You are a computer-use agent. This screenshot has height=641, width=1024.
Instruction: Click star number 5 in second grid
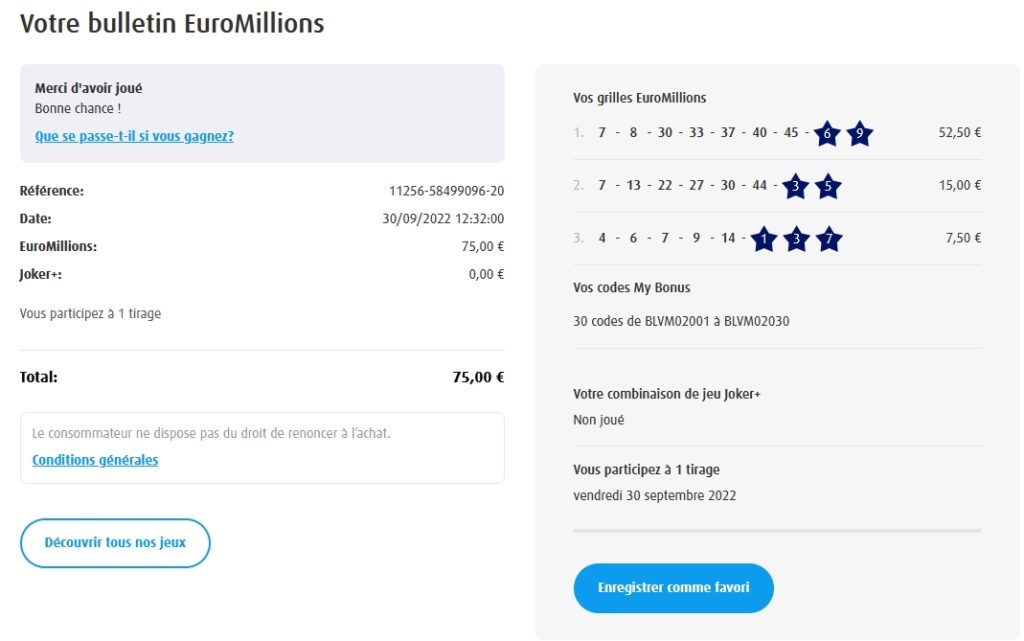pyautogui.click(x=828, y=186)
